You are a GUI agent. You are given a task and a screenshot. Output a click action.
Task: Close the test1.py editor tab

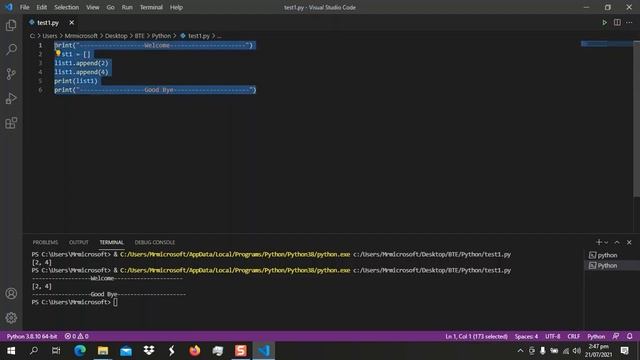coord(71,22)
